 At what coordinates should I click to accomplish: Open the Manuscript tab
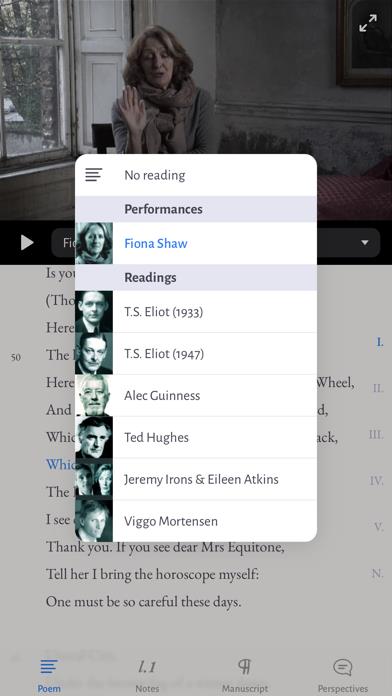tap(245, 676)
